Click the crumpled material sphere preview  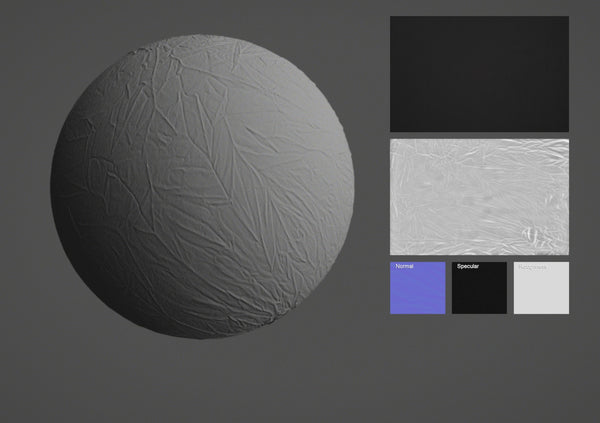click(x=202, y=187)
